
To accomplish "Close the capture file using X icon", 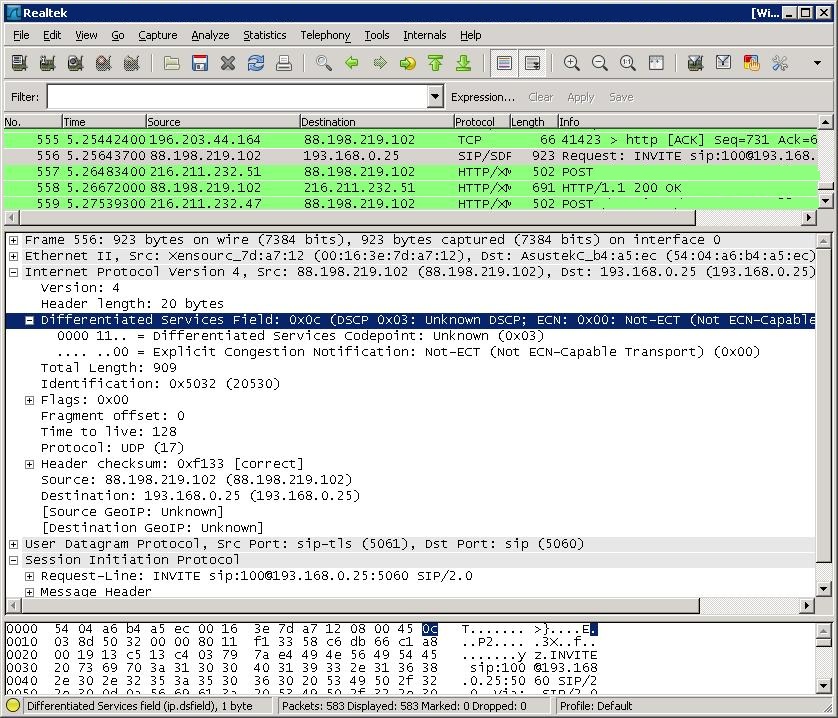I will pyautogui.click(x=228, y=63).
